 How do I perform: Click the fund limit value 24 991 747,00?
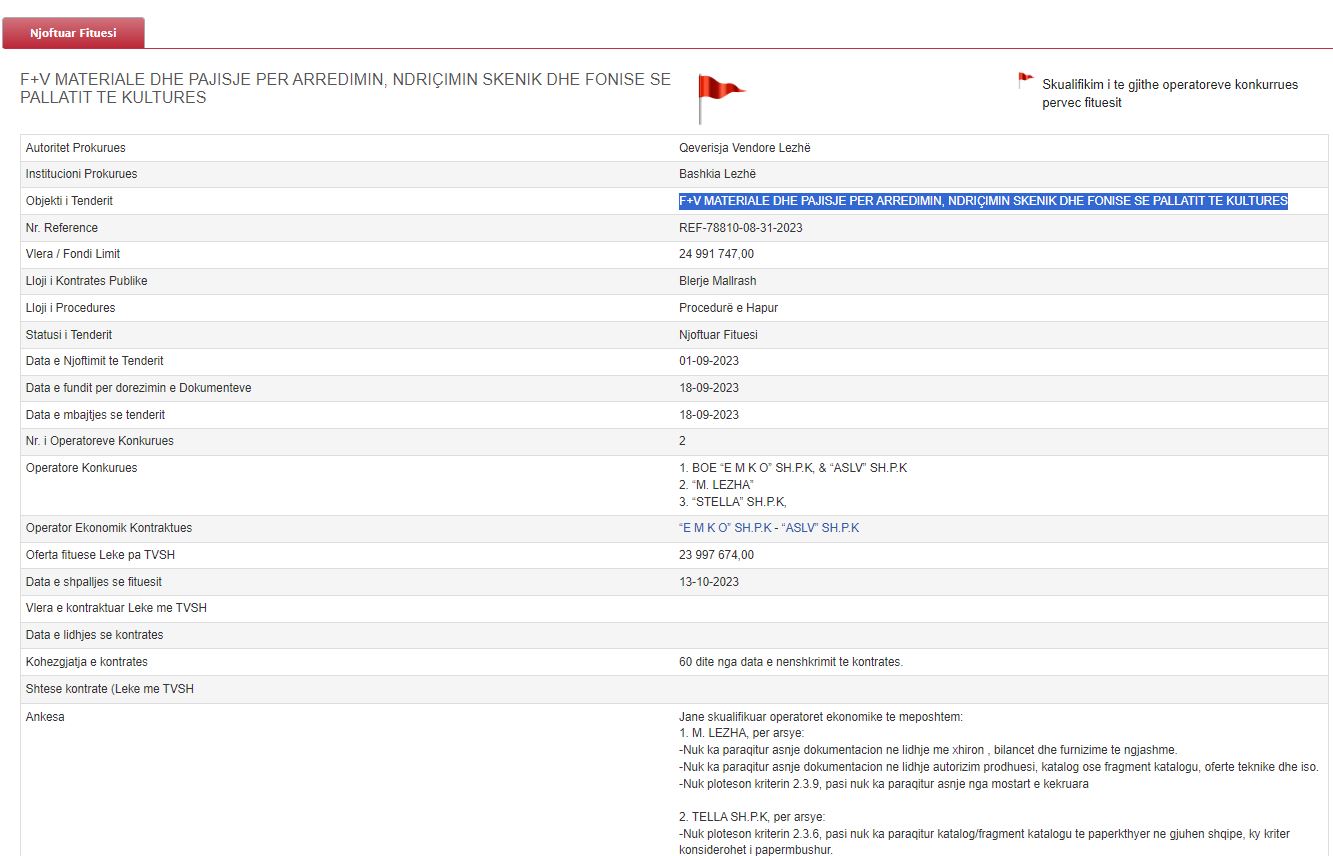coord(716,254)
